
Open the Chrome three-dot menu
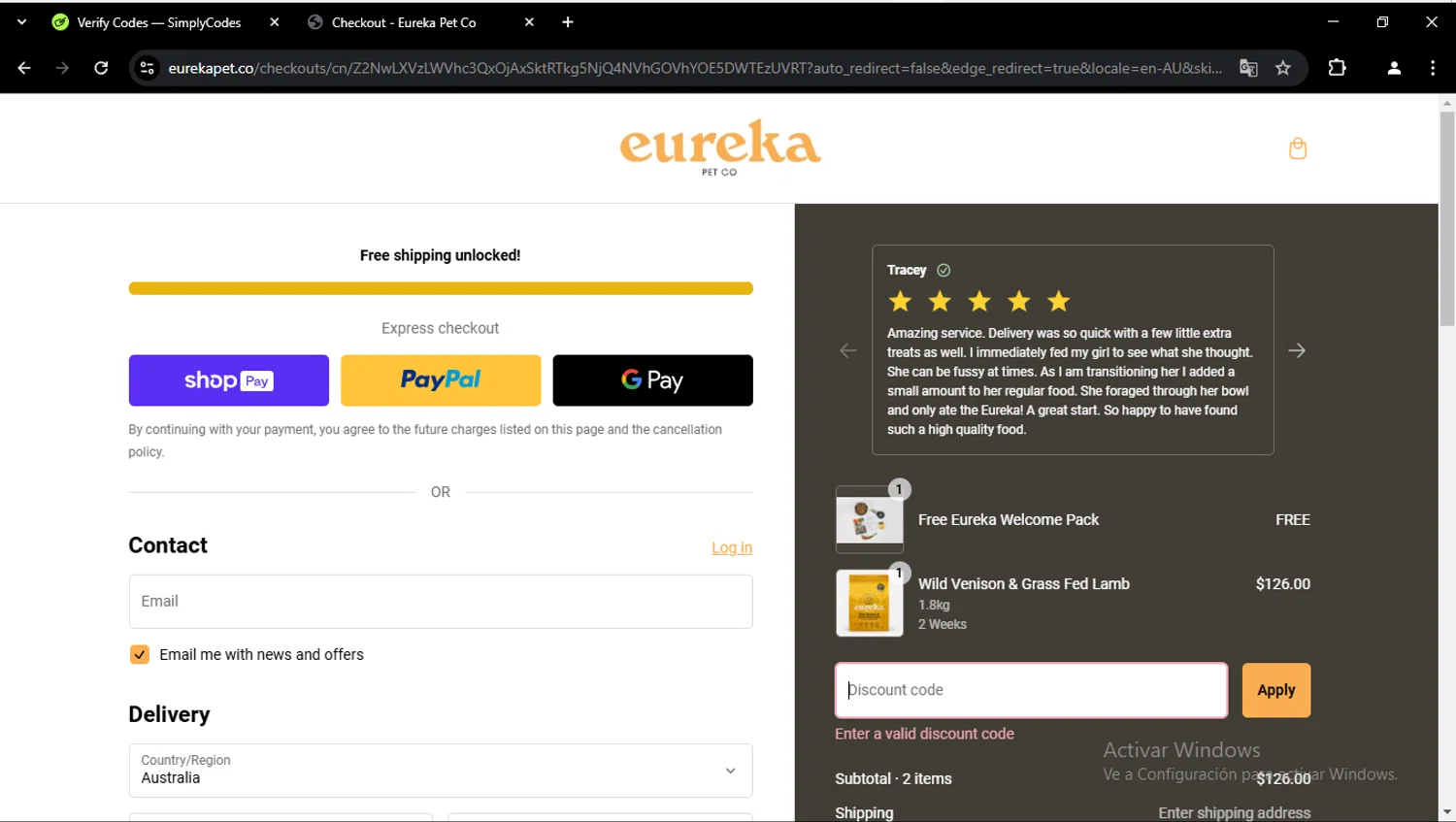1433,68
